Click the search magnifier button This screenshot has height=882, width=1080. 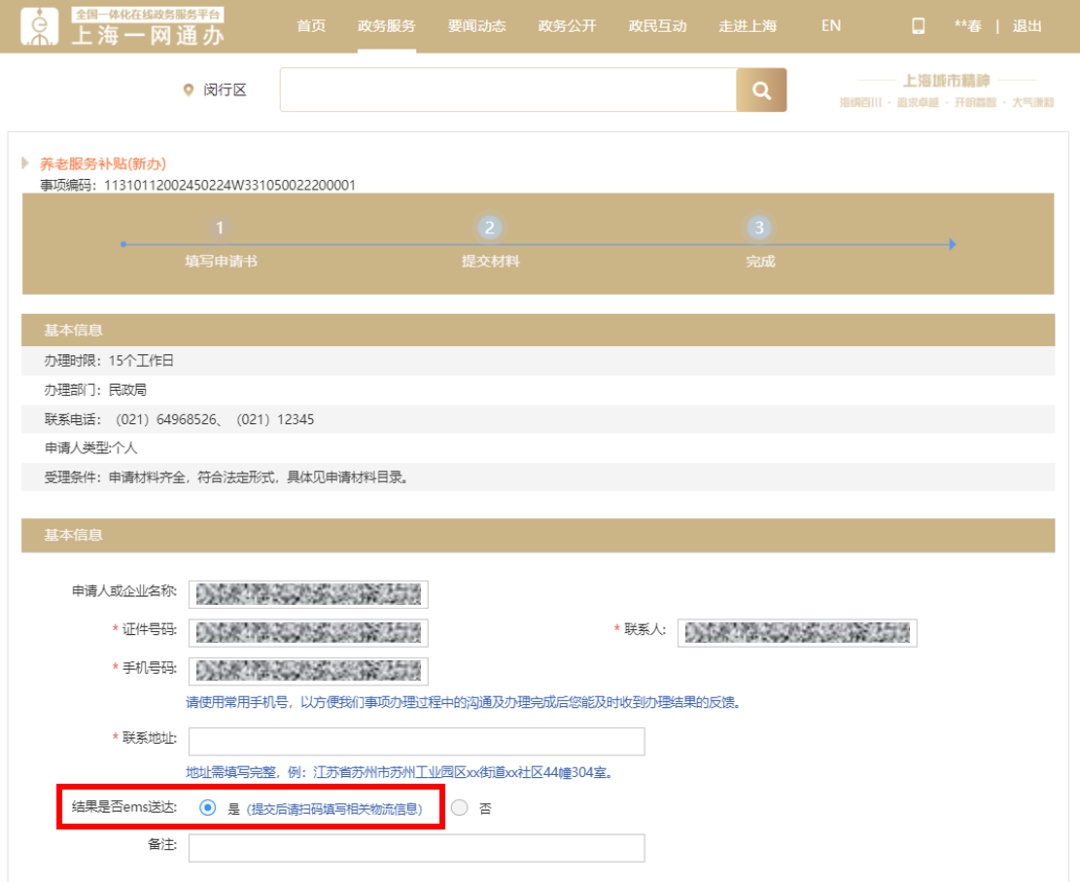click(x=761, y=91)
